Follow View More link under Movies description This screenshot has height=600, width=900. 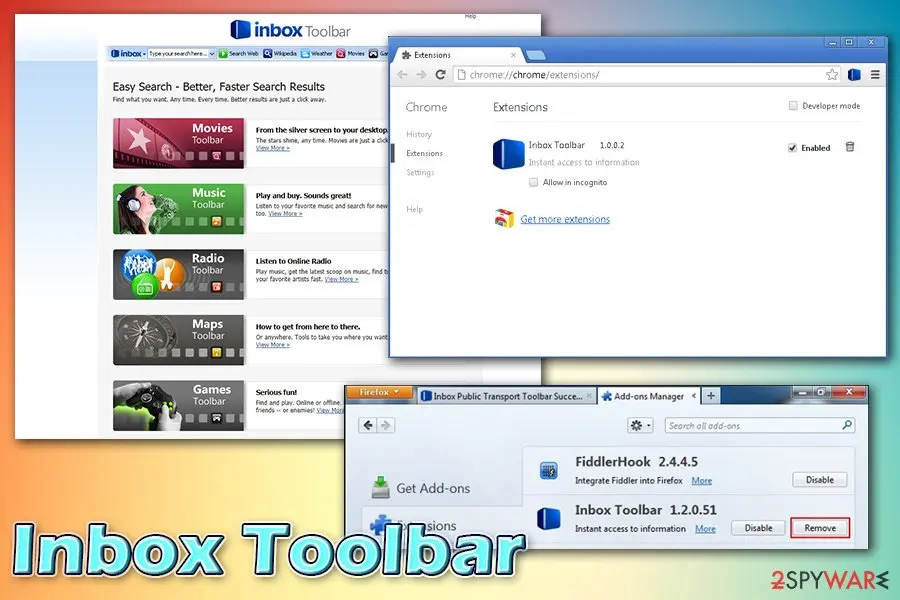point(273,148)
